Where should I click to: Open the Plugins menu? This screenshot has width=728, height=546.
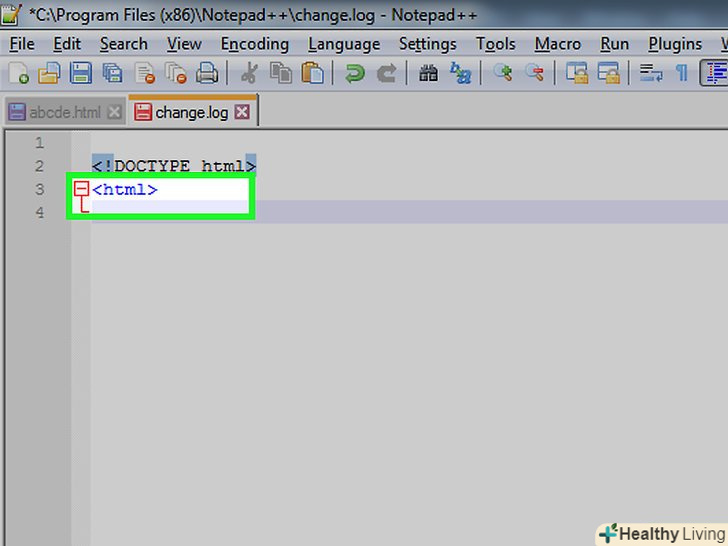[675, 44]
